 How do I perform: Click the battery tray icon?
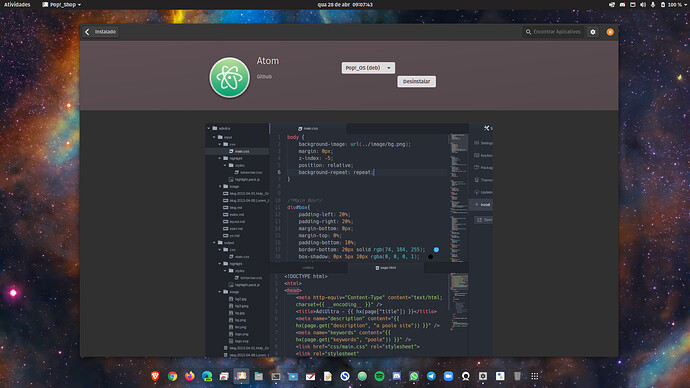(x=663, y=4)
